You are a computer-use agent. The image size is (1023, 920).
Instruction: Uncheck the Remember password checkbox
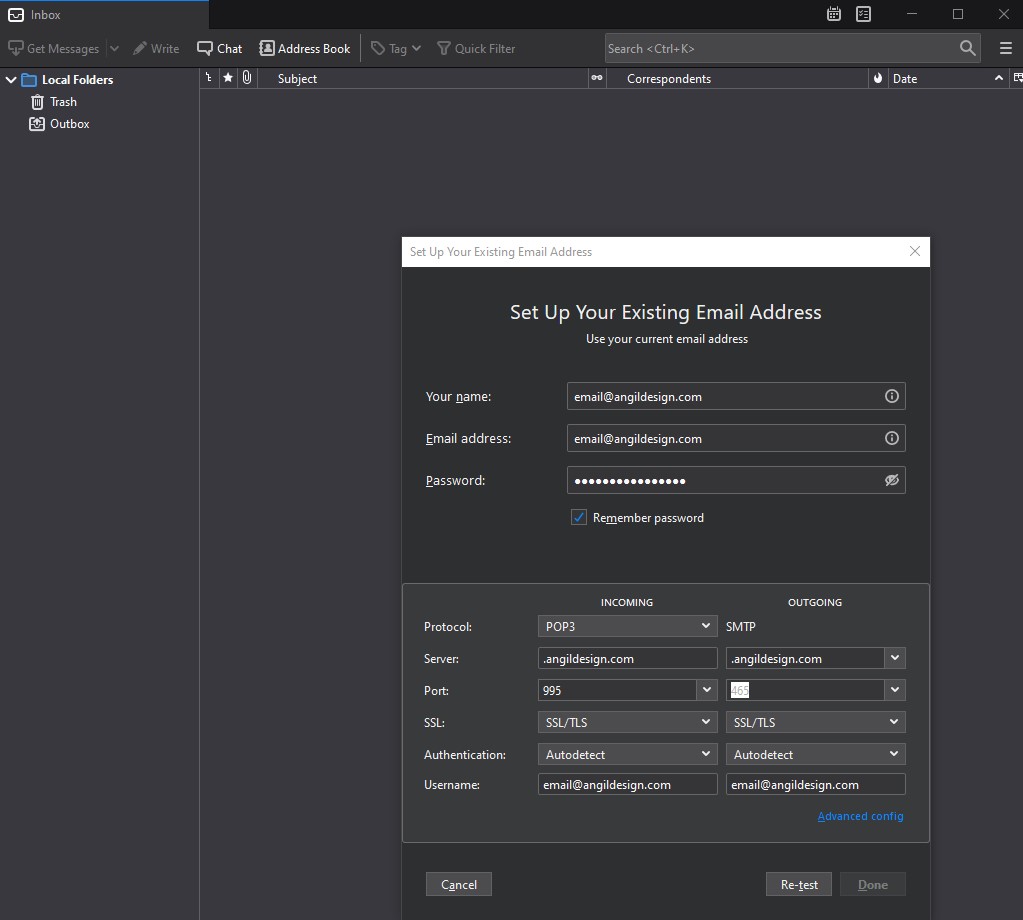click(579, 517)
